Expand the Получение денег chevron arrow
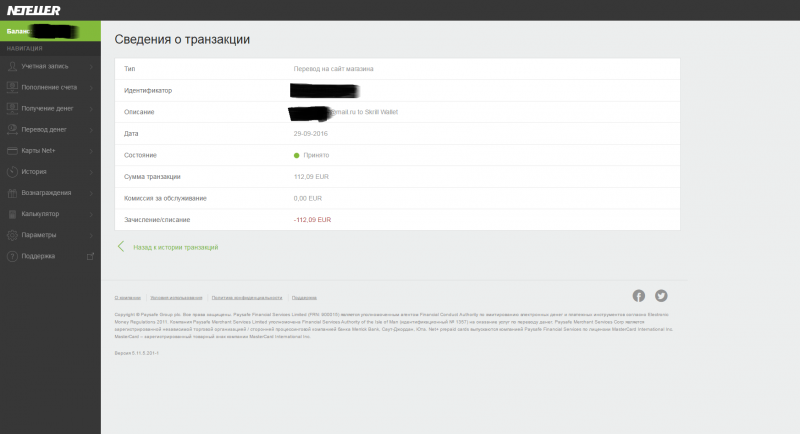This screenshot has height=434, width=800. [91, 108]
